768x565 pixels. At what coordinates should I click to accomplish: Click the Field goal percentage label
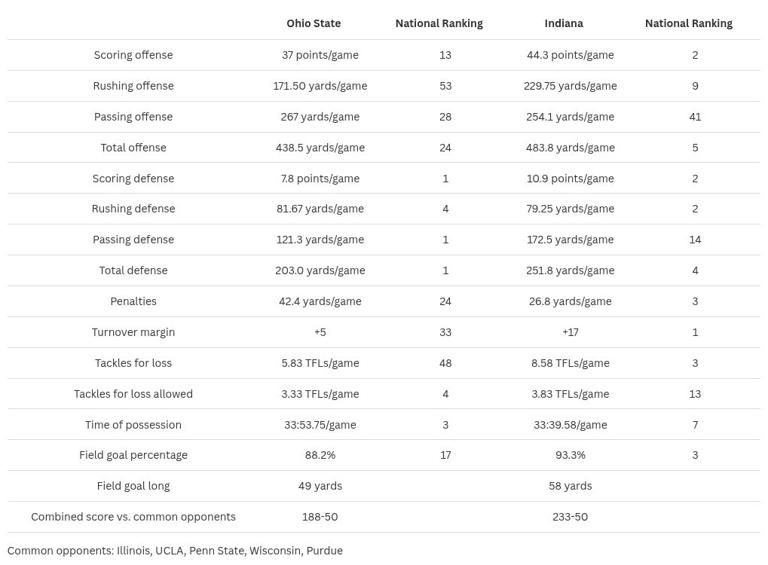point(133,455)
